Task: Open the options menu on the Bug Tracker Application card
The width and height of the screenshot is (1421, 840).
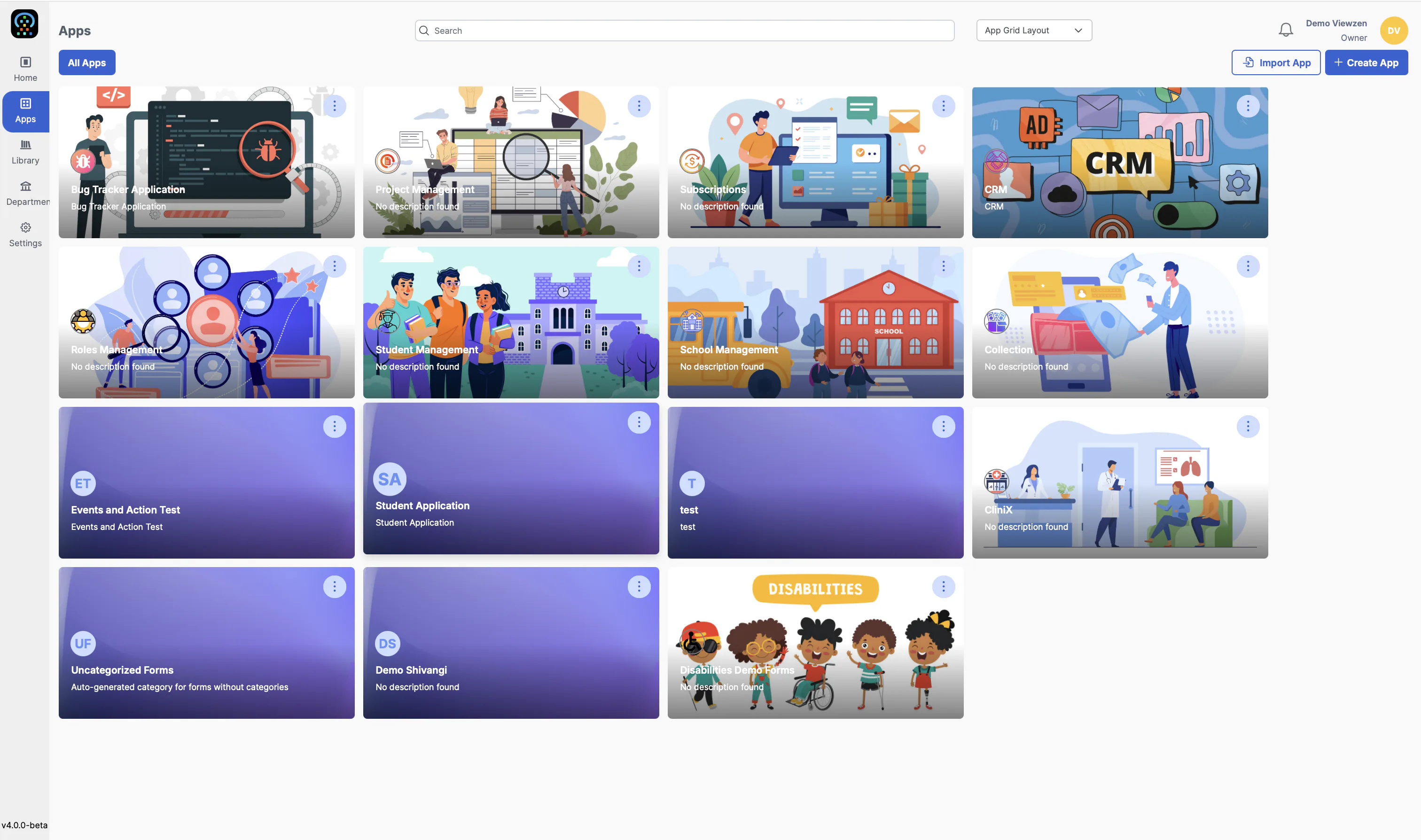Action: coord(335,106)
